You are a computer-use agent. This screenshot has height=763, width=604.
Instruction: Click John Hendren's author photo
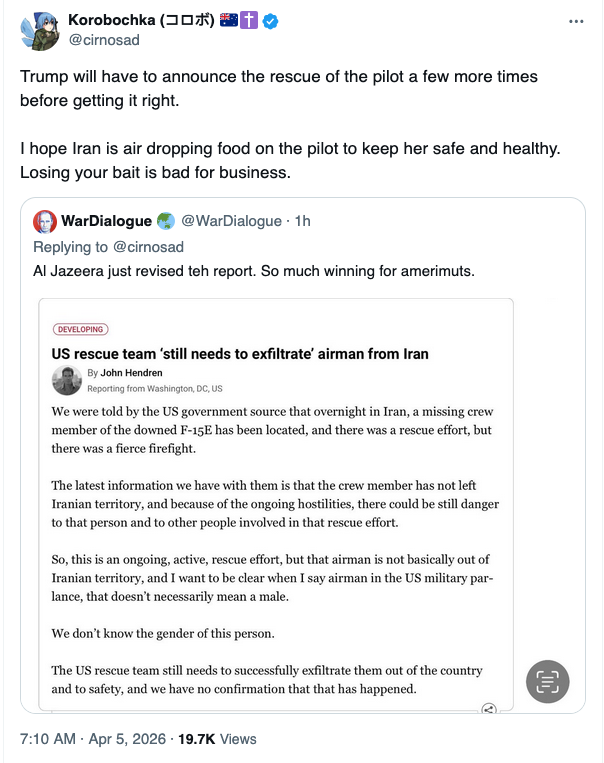pos(66,380)
